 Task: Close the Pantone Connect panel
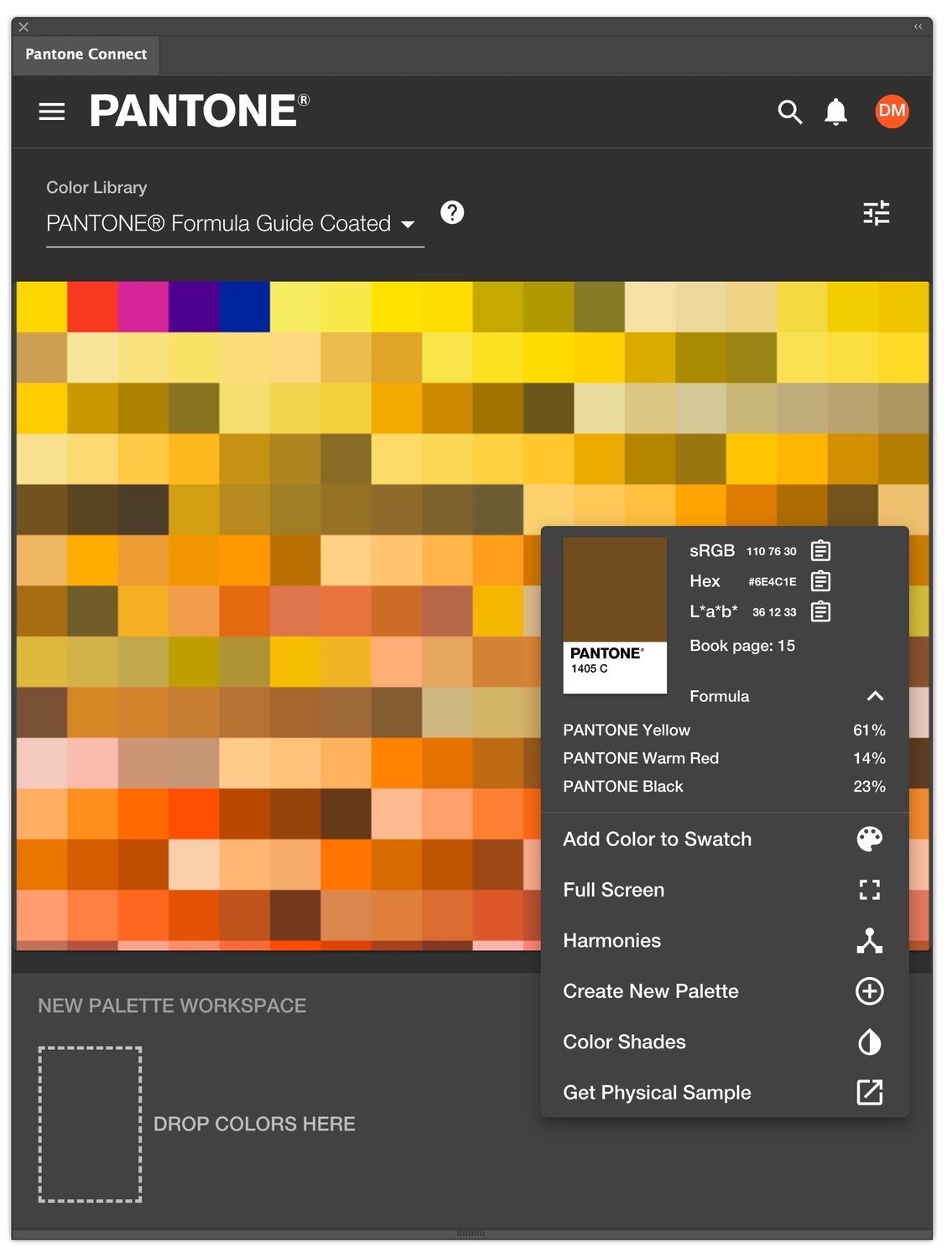coord(23,27)
